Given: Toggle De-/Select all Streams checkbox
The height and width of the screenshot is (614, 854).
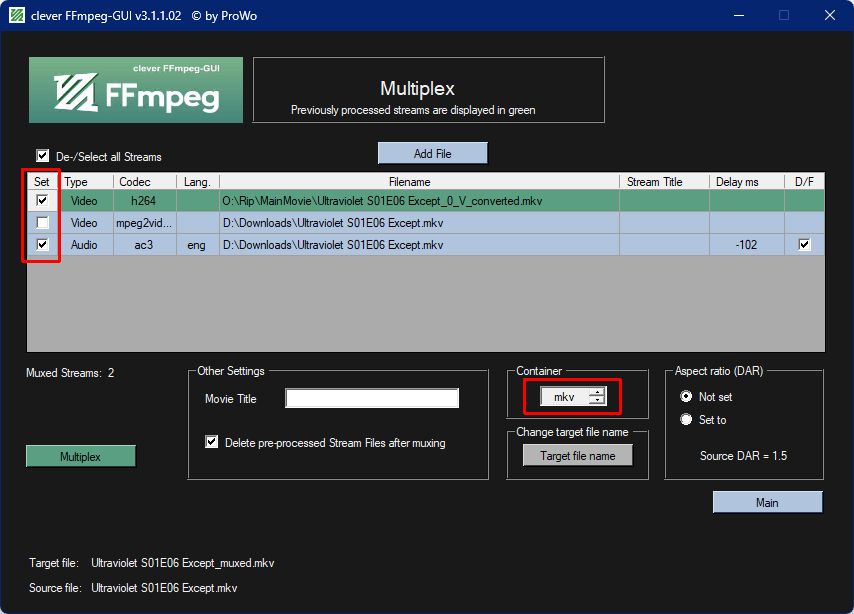Looking at the screenshot, I should 42,156.
